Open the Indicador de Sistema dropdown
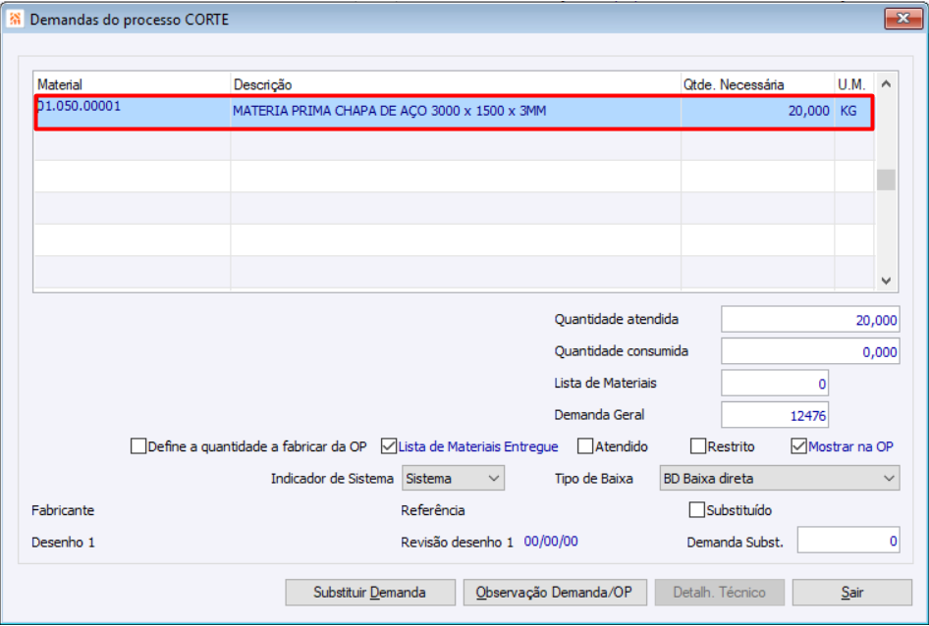This screenshot has height=626, width=929. (x=453, y=479)
